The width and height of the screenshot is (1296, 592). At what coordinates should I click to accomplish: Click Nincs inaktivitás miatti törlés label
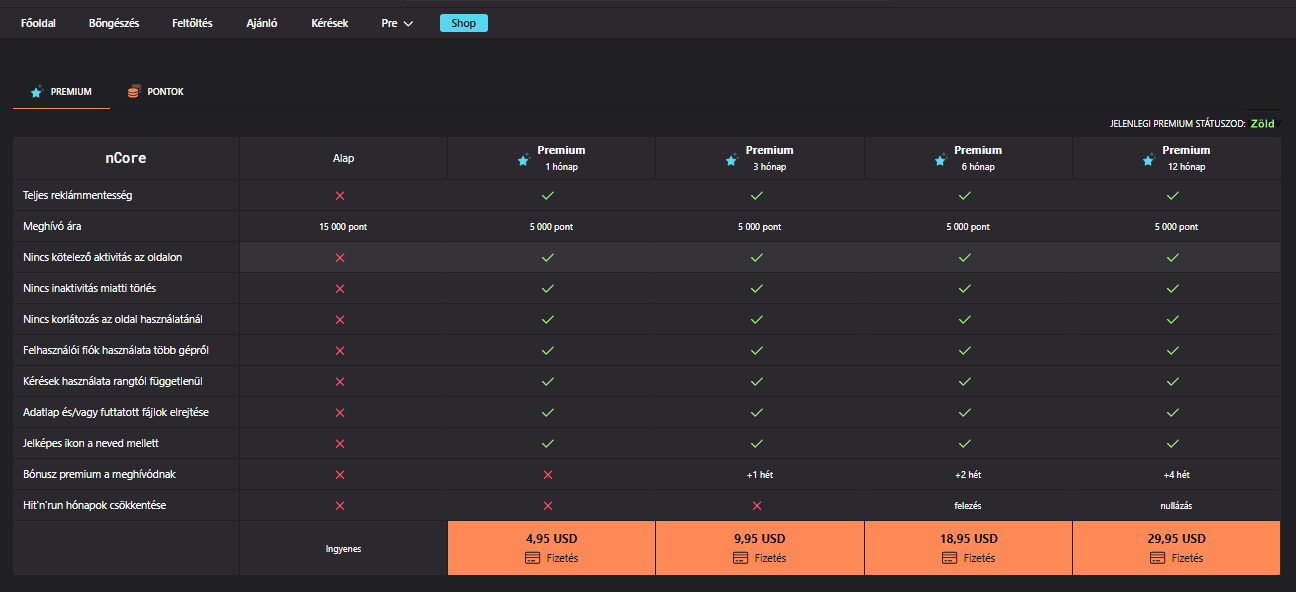[89, 289]
